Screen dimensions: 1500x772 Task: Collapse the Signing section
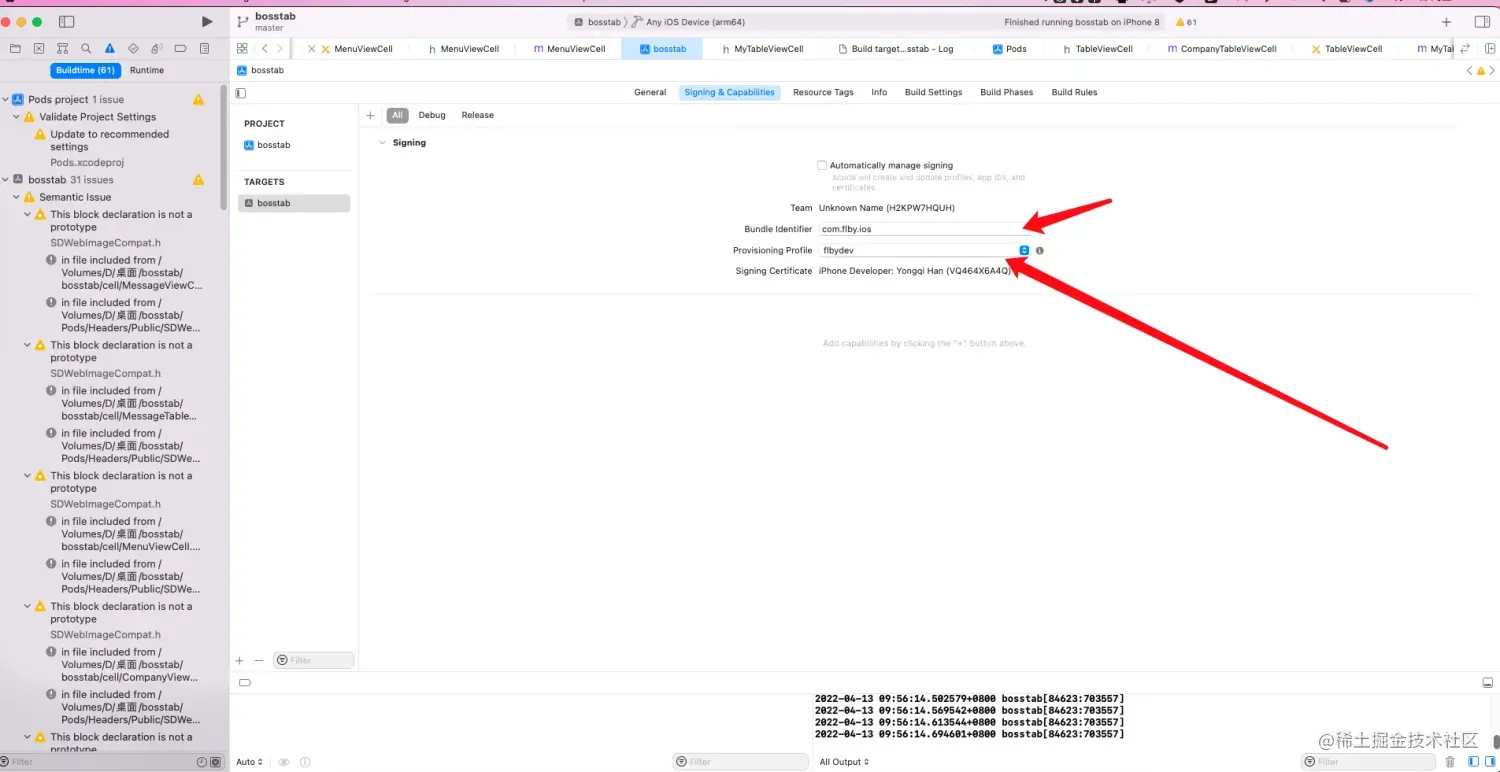[x=381, y=143]
